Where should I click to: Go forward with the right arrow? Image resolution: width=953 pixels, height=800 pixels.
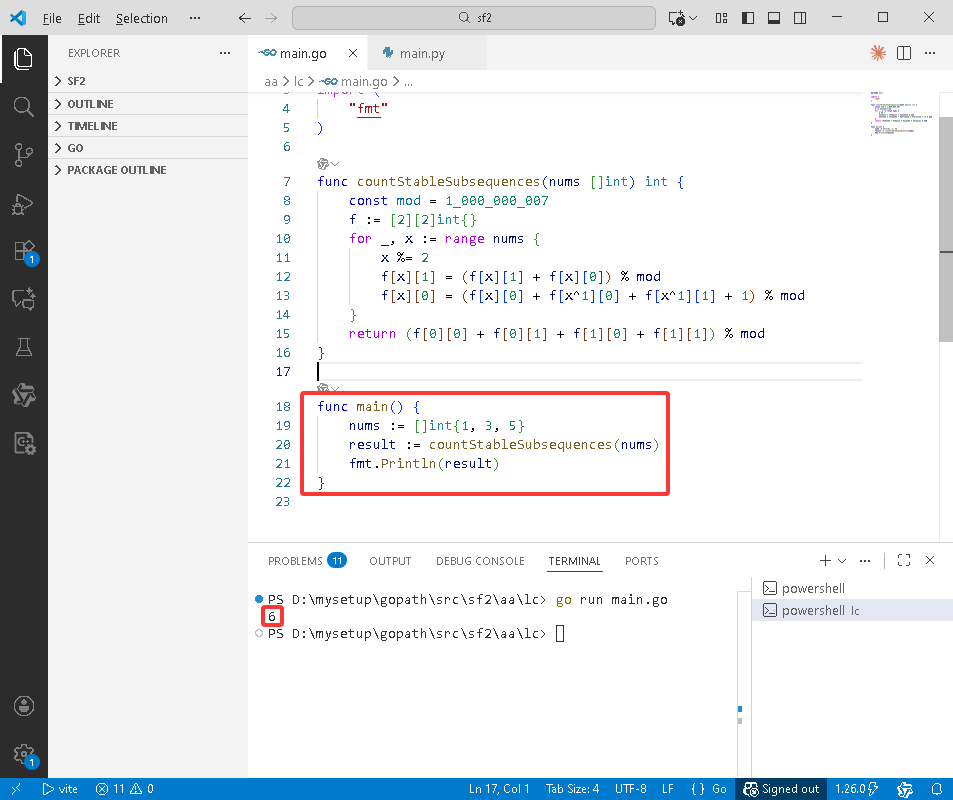pos(271,18)
